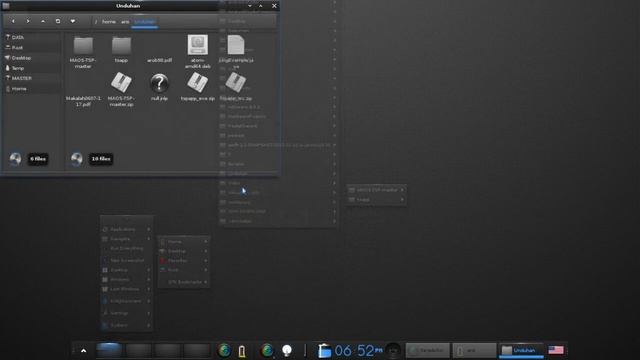Select the null.php question mark icon
This screenshot has height=360, width=640.
[x=159, y=83]
